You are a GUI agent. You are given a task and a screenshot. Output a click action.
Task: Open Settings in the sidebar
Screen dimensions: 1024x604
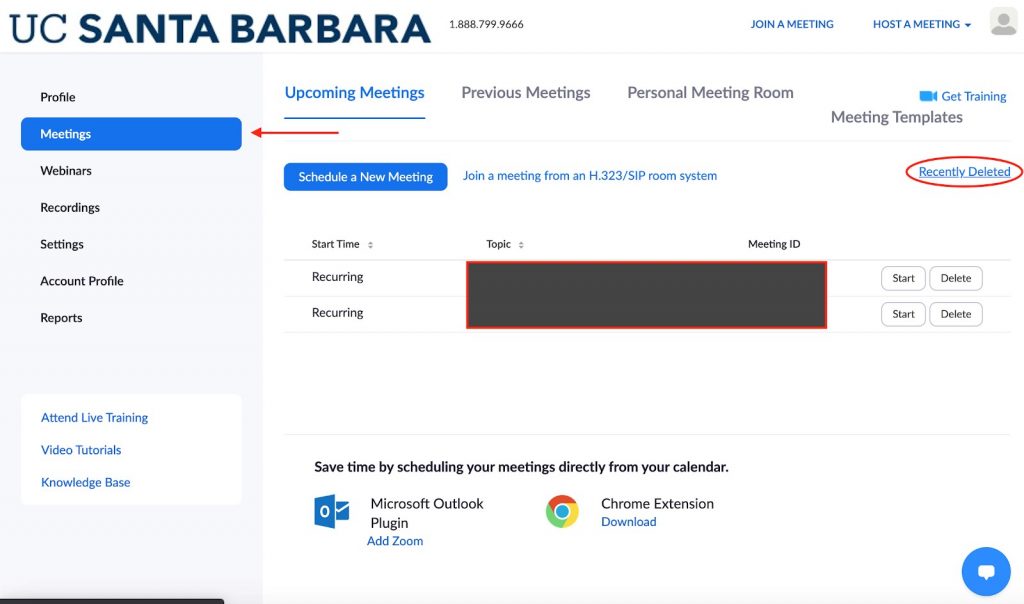(62, 244)
